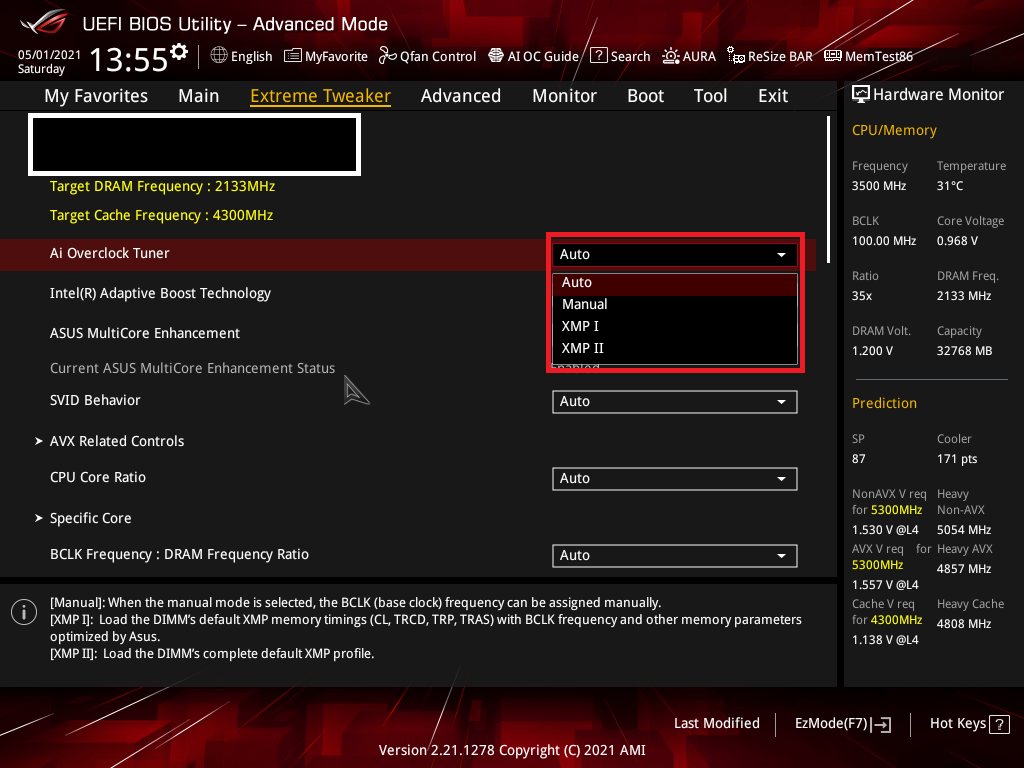Expand the AVX Related Controls section
The image size is (1024, 768).
click(117, 441)
